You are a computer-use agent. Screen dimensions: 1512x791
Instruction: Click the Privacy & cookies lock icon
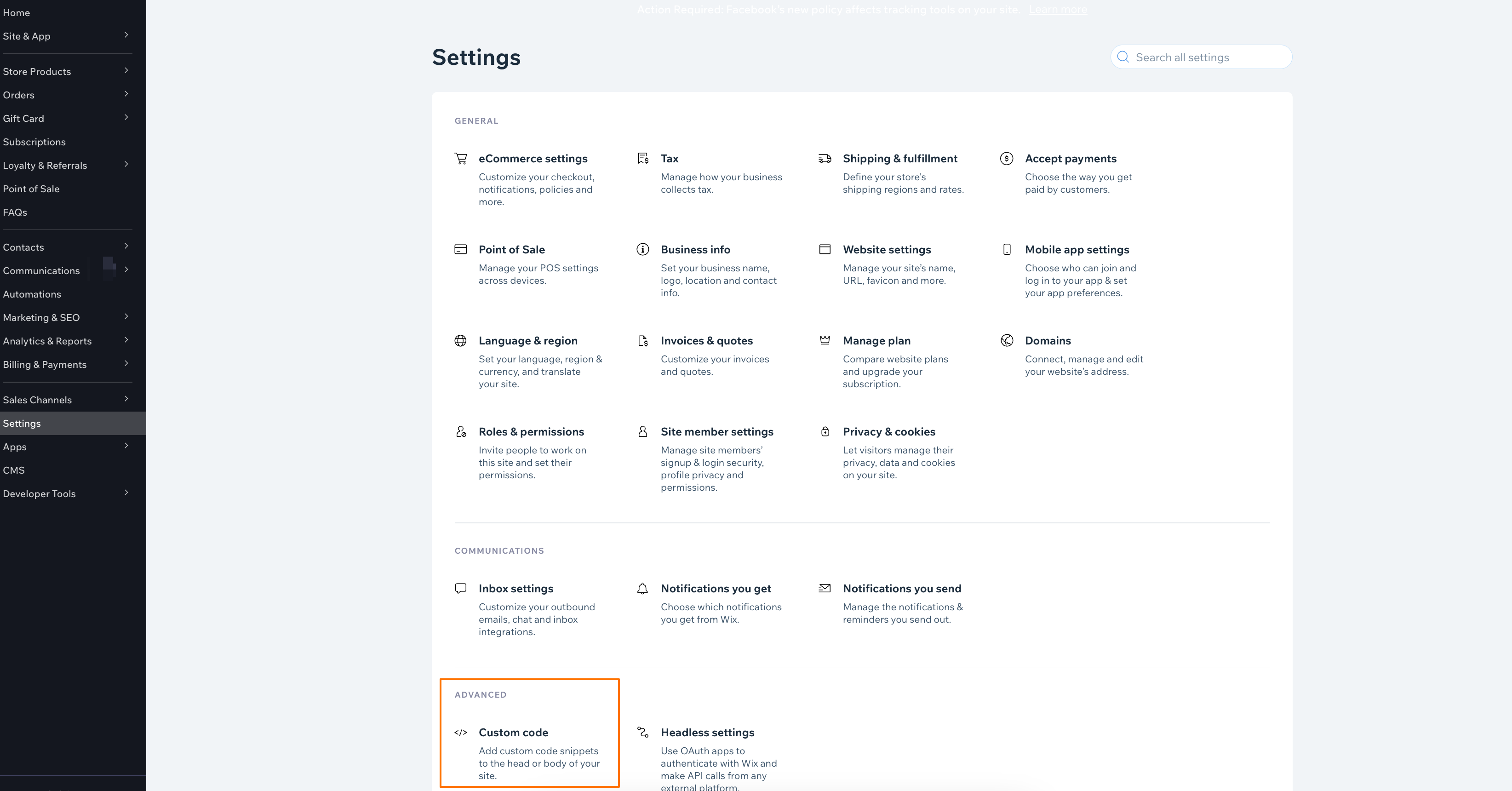pos(825,432)
